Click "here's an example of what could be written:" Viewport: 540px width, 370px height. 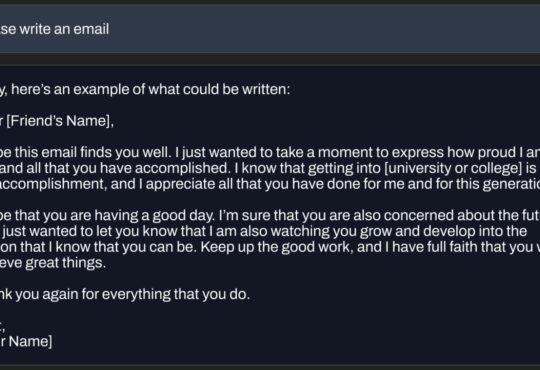150,89
